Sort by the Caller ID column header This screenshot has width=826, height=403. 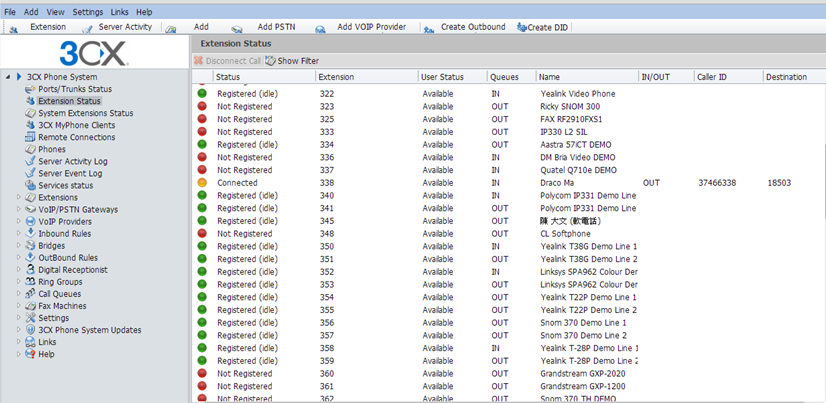pyautogui.click(x=729, y=77)
